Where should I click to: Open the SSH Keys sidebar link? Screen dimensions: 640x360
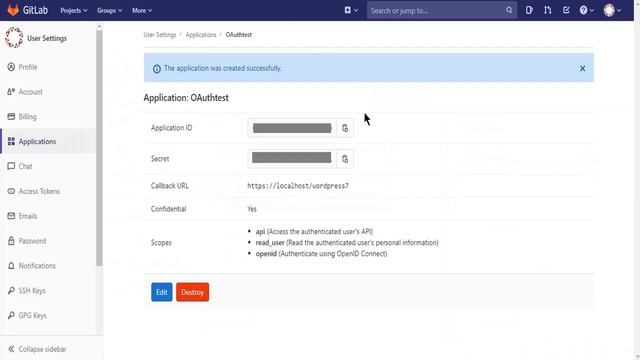tap(32, 291)
